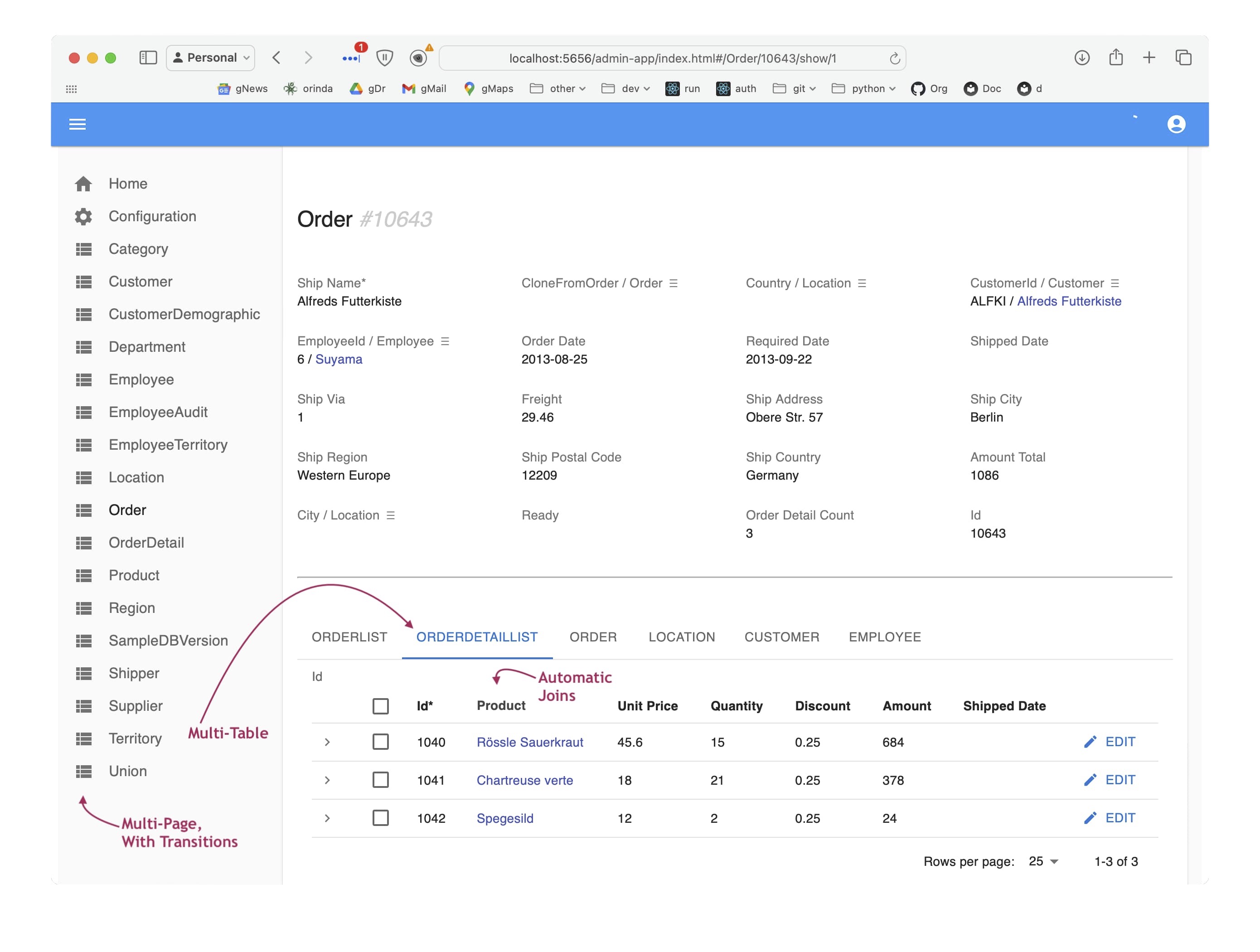Viewport: 1260px width, 952px height.
Task: Click pencil edit icon for row 1040
Action: [1090, 742]
